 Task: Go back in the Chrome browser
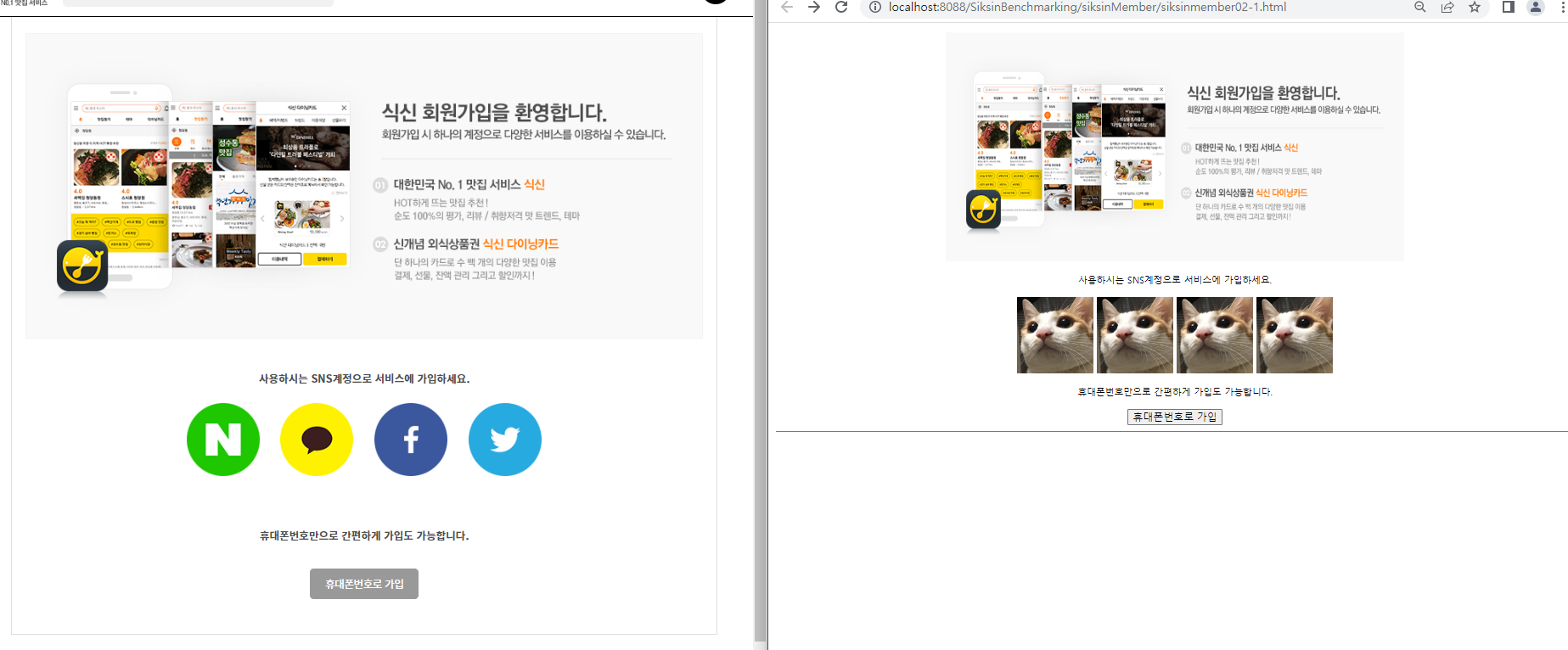click(787, 8)
